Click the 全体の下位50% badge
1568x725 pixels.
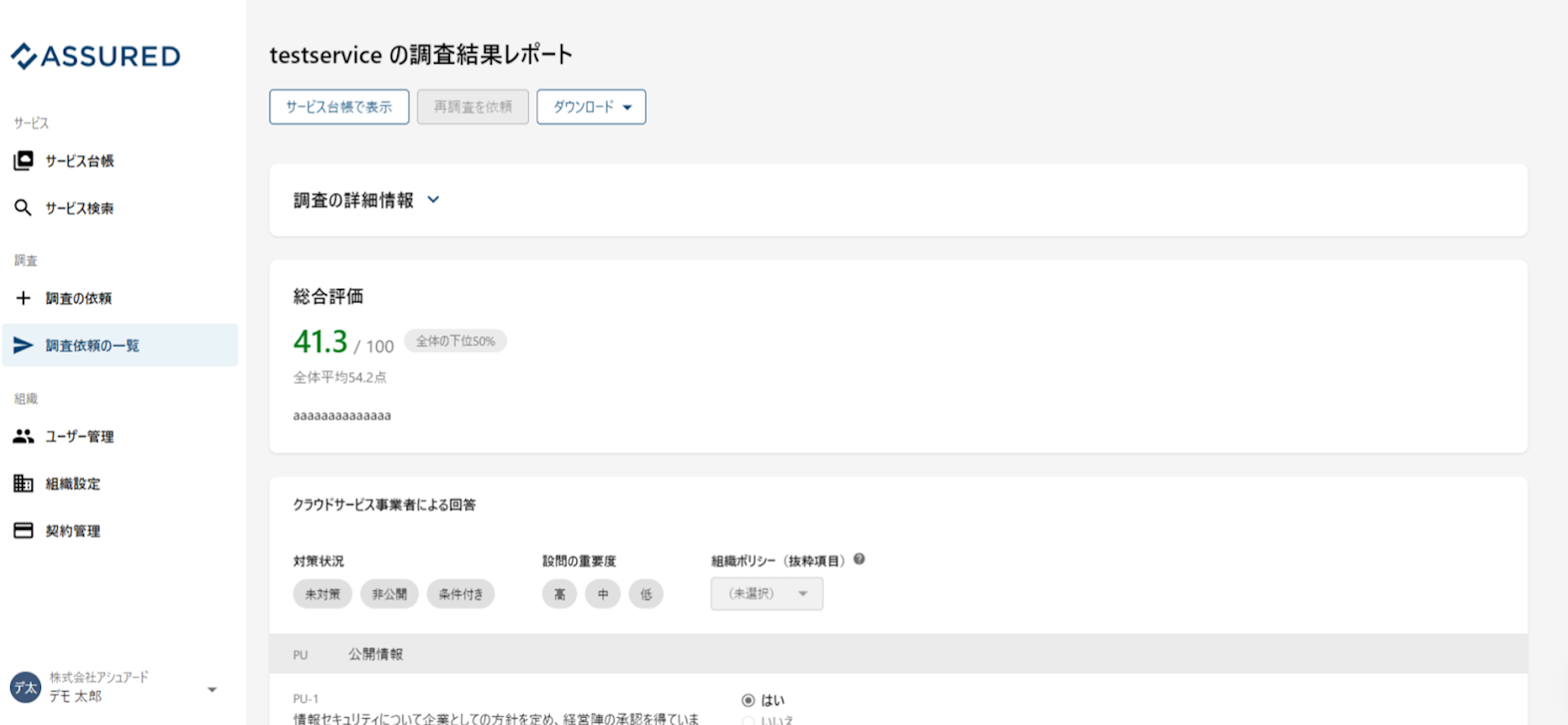[455, 341]
